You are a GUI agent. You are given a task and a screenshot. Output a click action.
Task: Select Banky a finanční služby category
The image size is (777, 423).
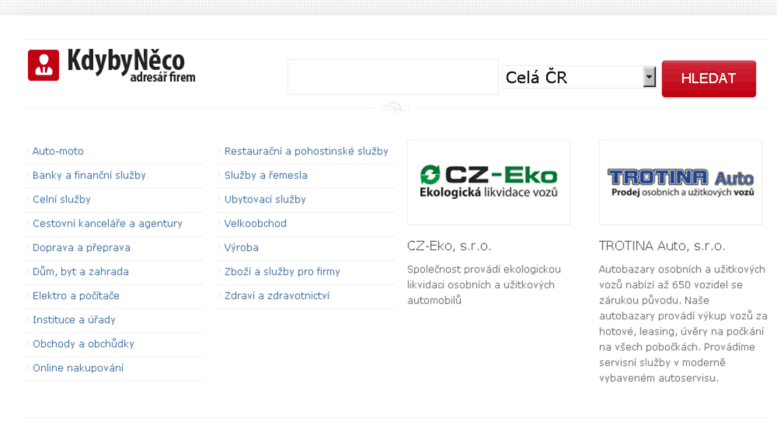click(89, 175)
